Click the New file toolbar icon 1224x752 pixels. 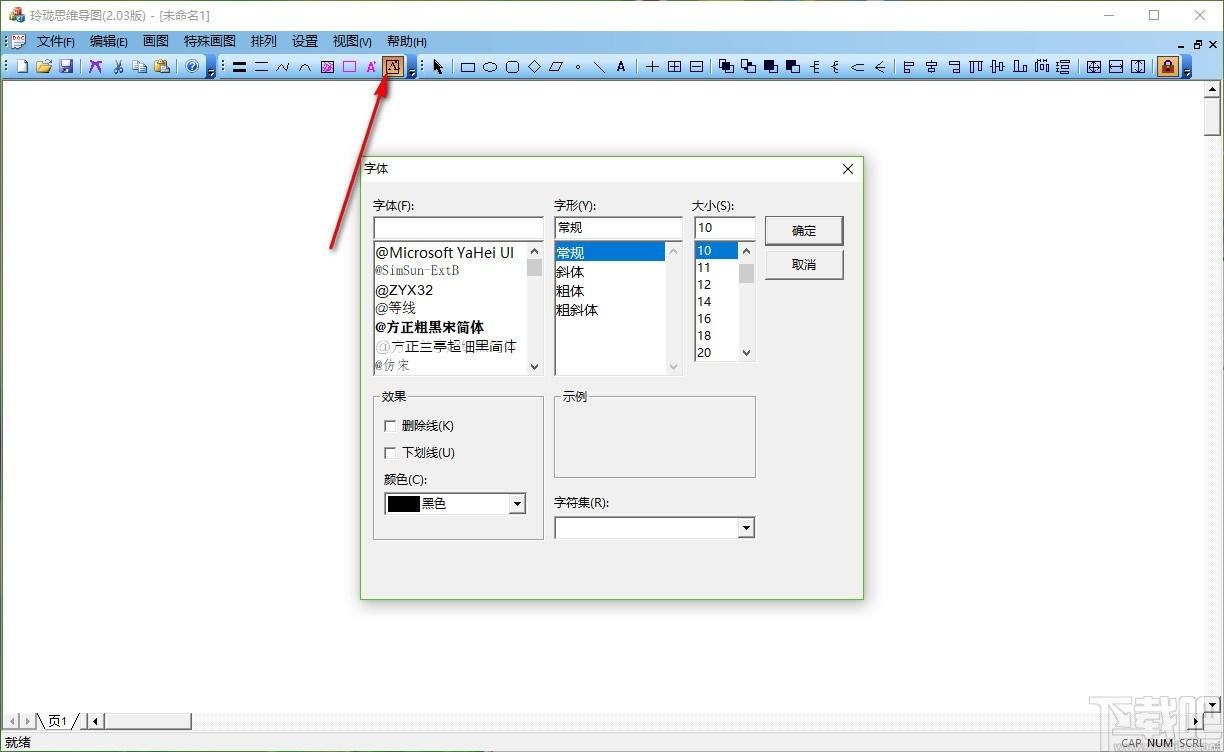pyautogui.click(x=22, y=67)
